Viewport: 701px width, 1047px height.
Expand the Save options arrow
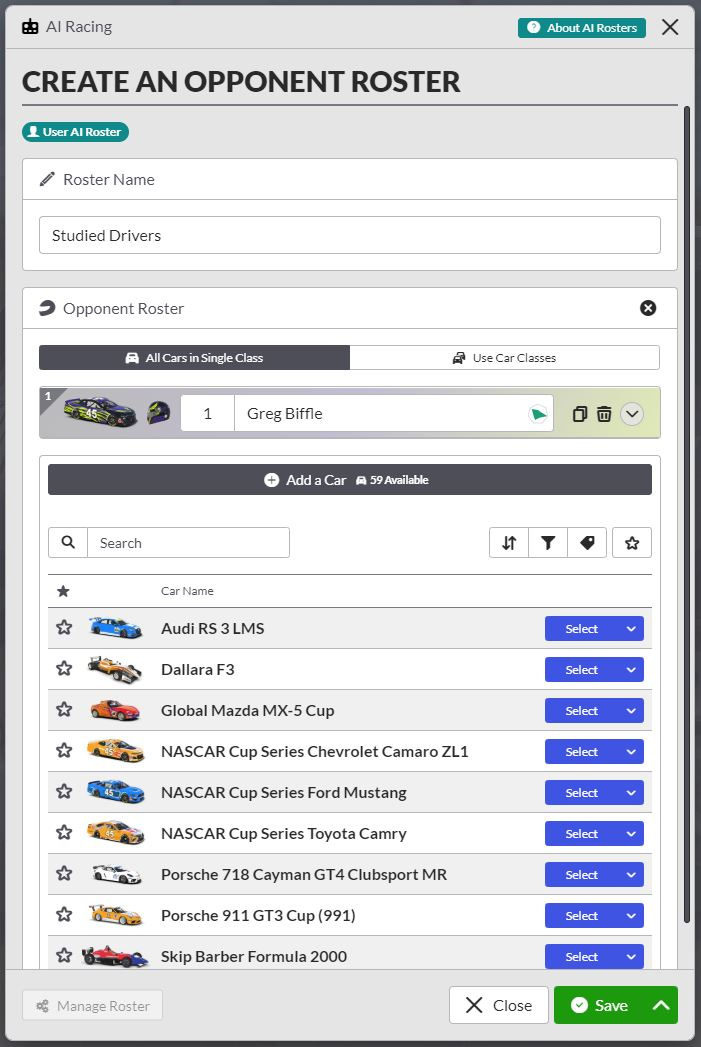(661, 1005)
